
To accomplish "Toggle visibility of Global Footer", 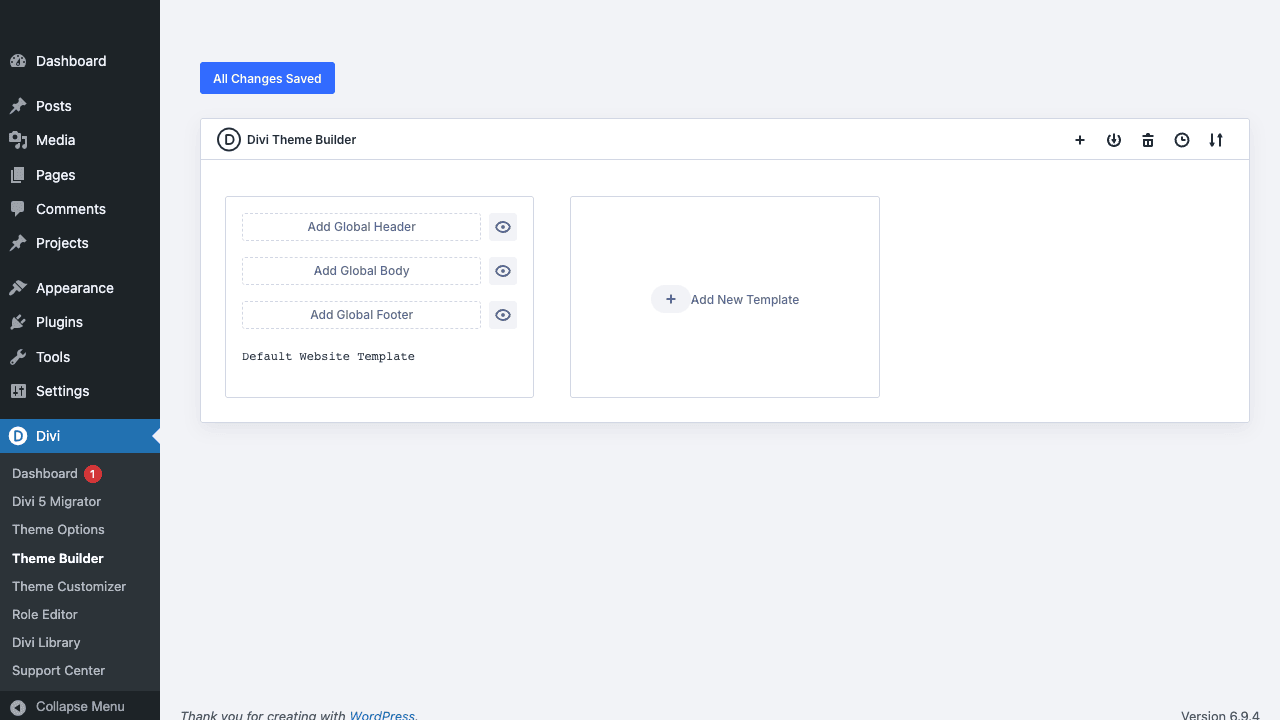I will [x=503, y=315].
